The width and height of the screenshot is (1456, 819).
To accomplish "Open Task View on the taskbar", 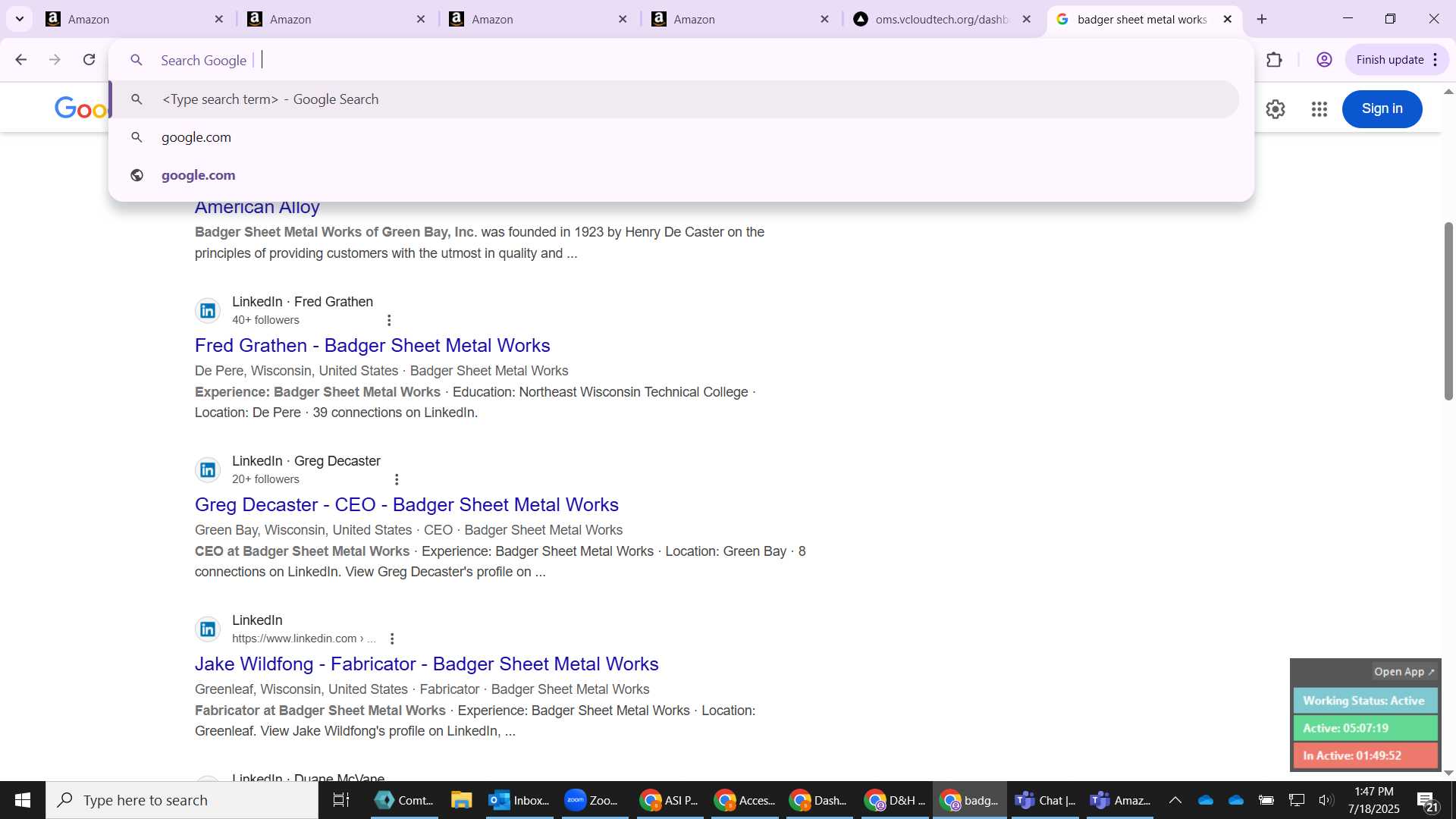I will pyautogui.click(x=341, y=800).
